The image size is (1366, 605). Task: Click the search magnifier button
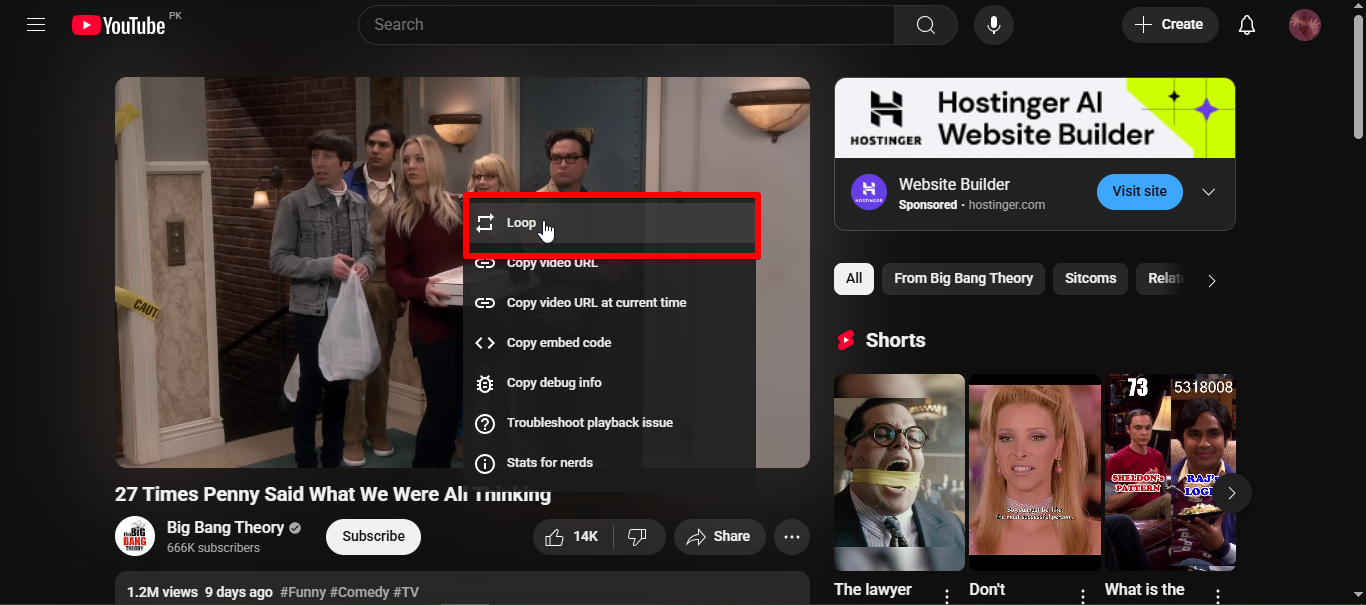click(x=925, y=25)
